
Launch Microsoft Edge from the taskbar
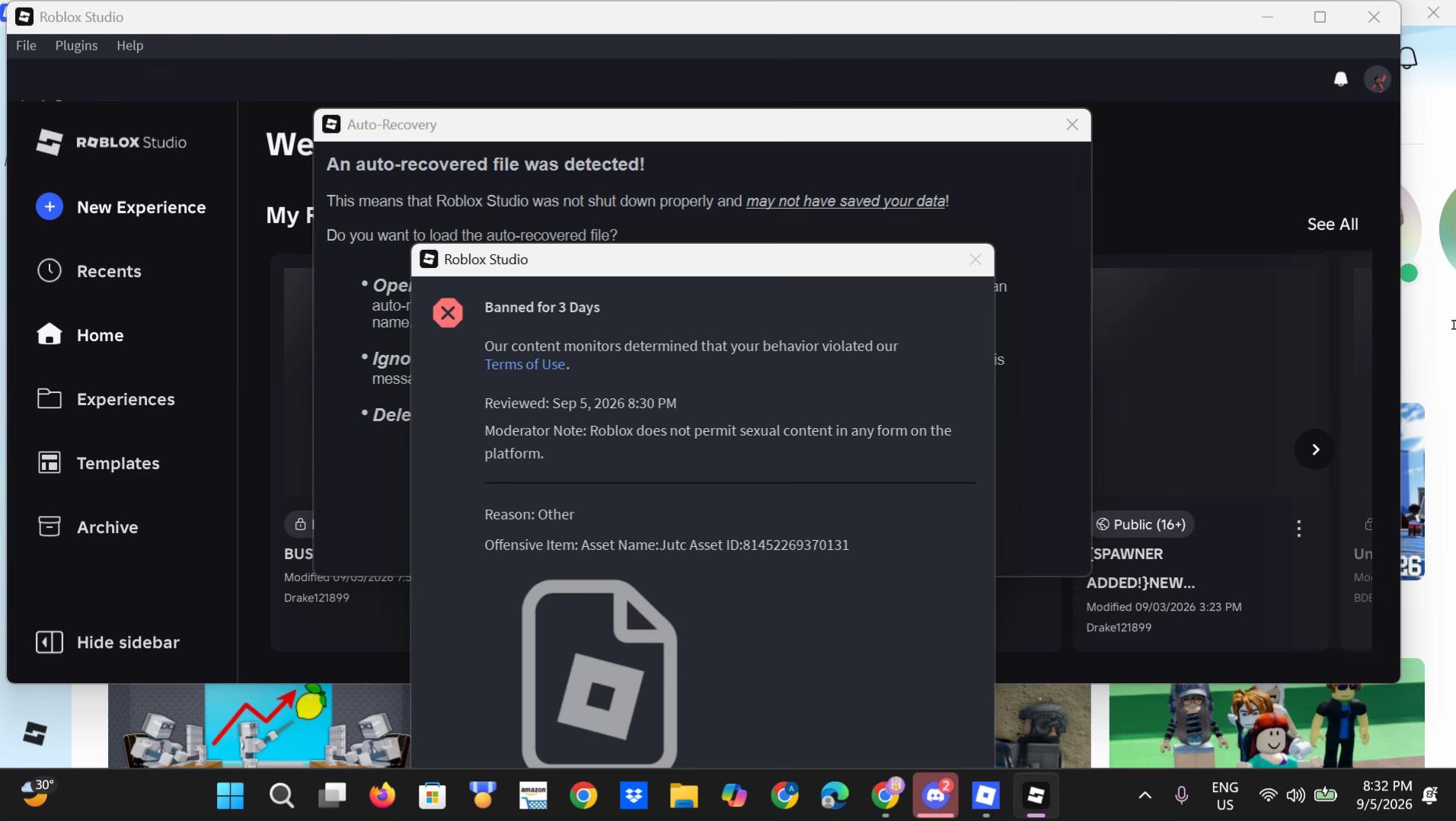pos(835,796)
